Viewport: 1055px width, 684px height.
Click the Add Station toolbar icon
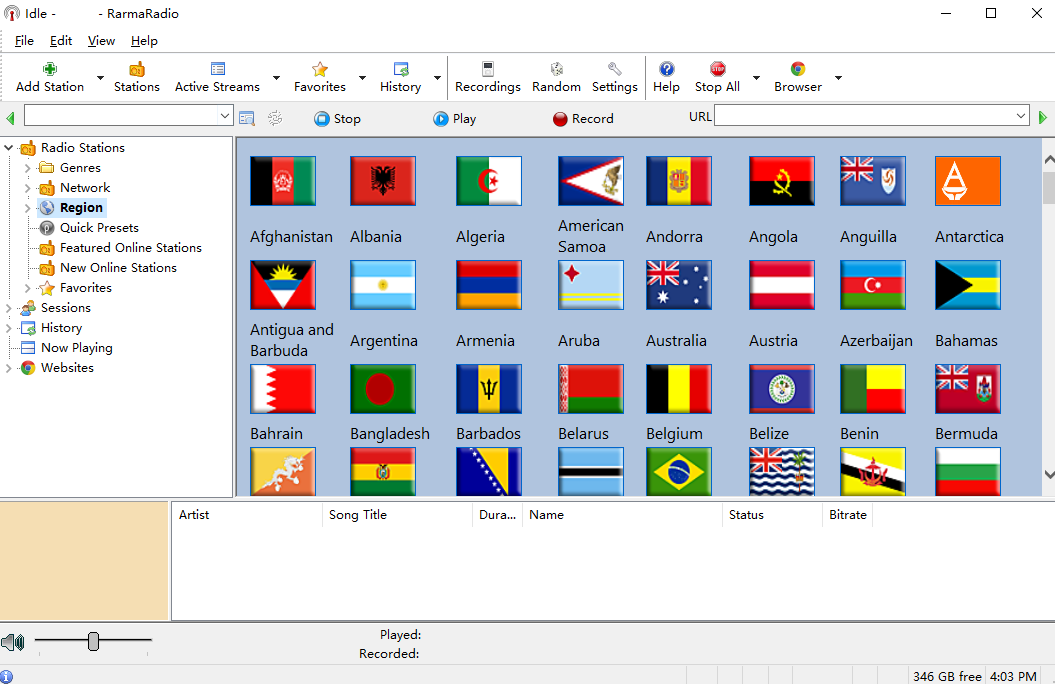pyautogui.click(x=50, y=70)
